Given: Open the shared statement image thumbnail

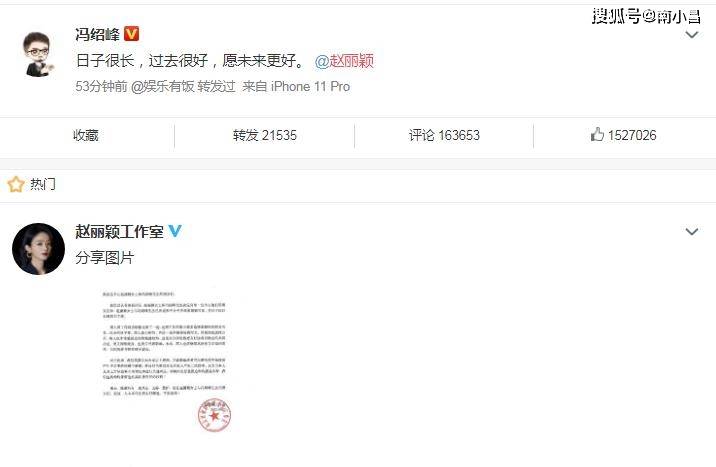Looking at the screenshot, I should 167,361.
